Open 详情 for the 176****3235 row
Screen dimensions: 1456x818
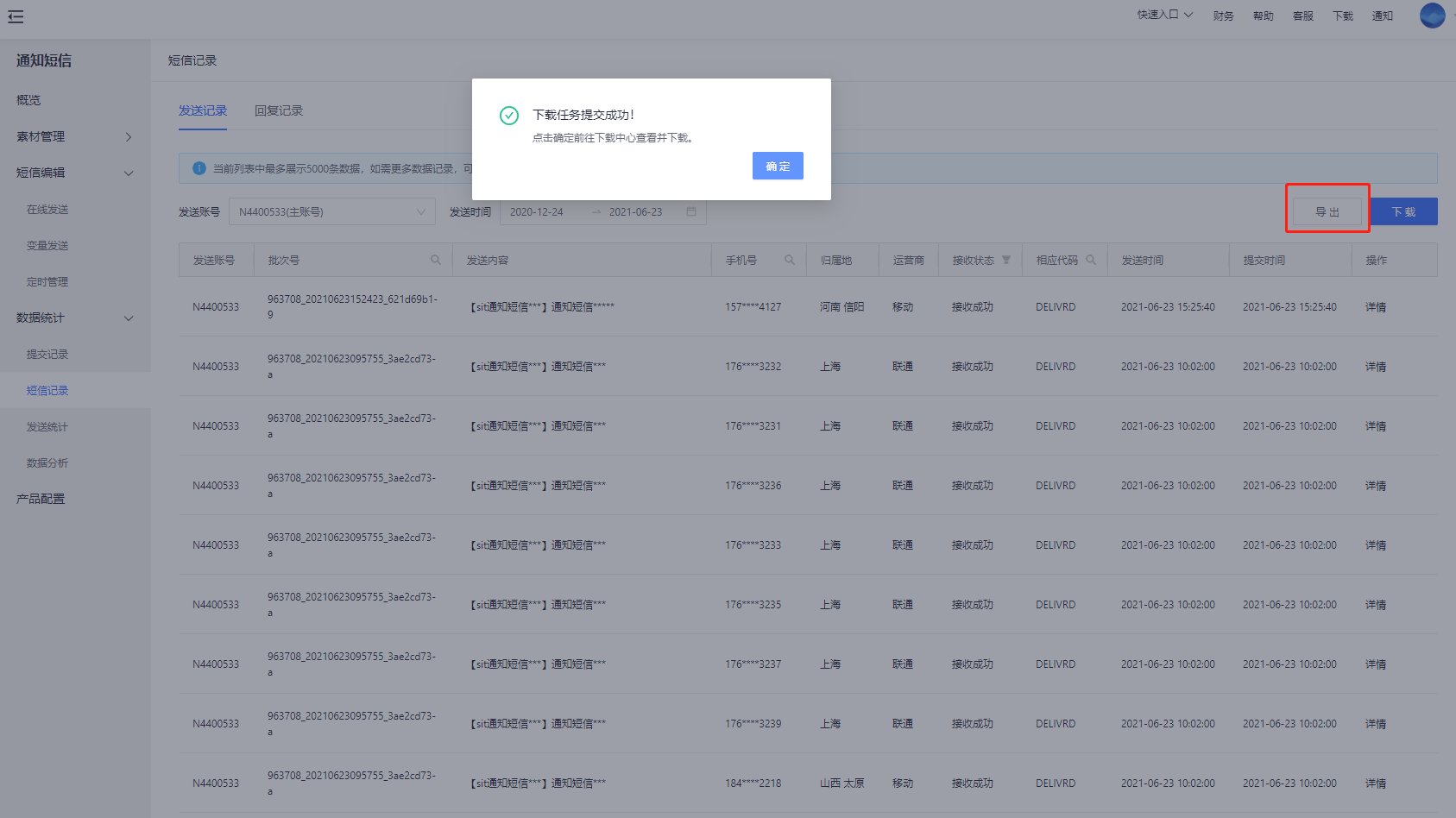[1376, 605]
